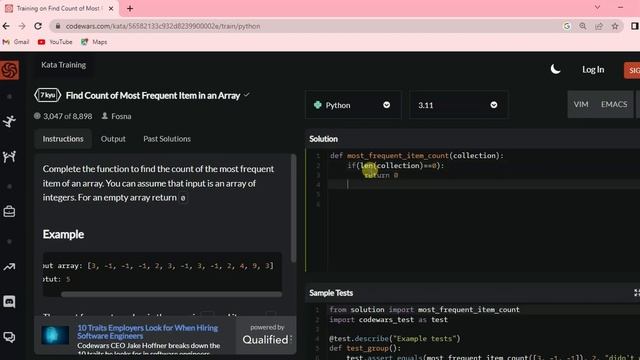Screen dimensions: 640x360
Task: Toggle the browser side panel icon
Action: point(635,26)
